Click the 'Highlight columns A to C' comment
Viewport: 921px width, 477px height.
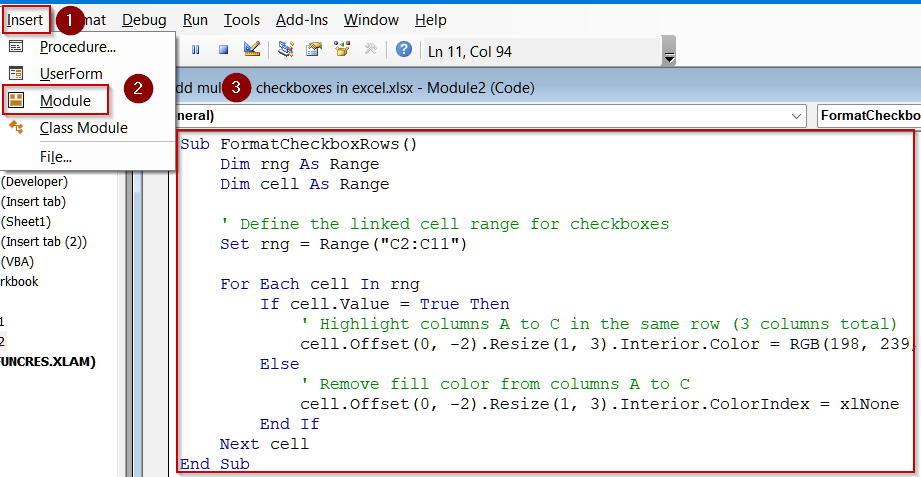coord(599,324)
